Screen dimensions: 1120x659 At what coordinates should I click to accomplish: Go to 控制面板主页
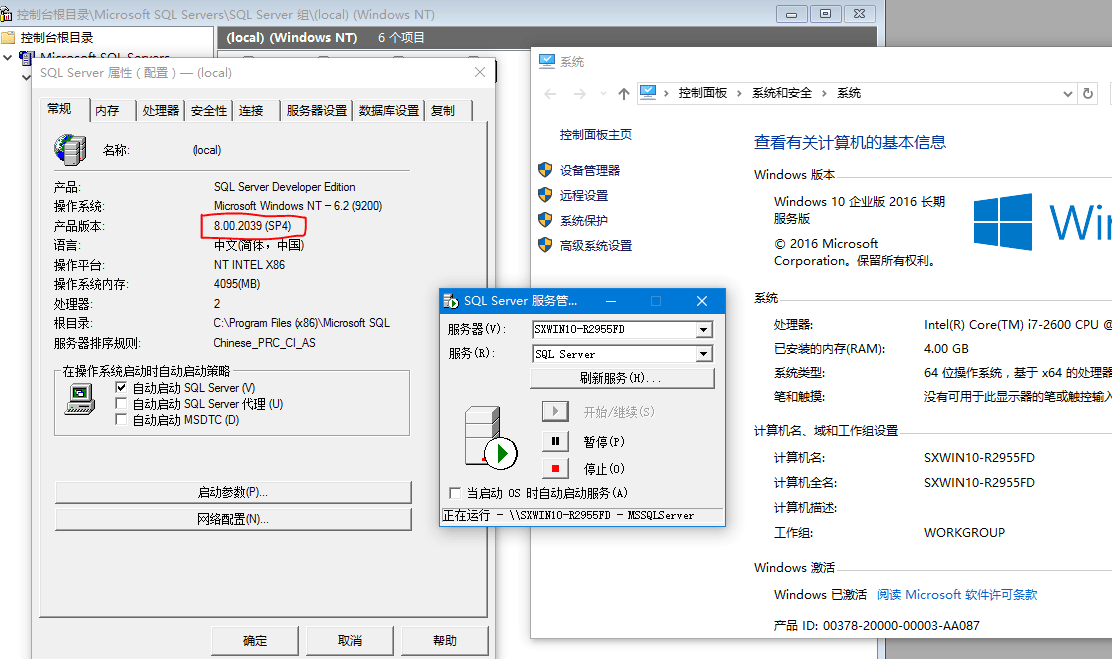coord(596,134)
